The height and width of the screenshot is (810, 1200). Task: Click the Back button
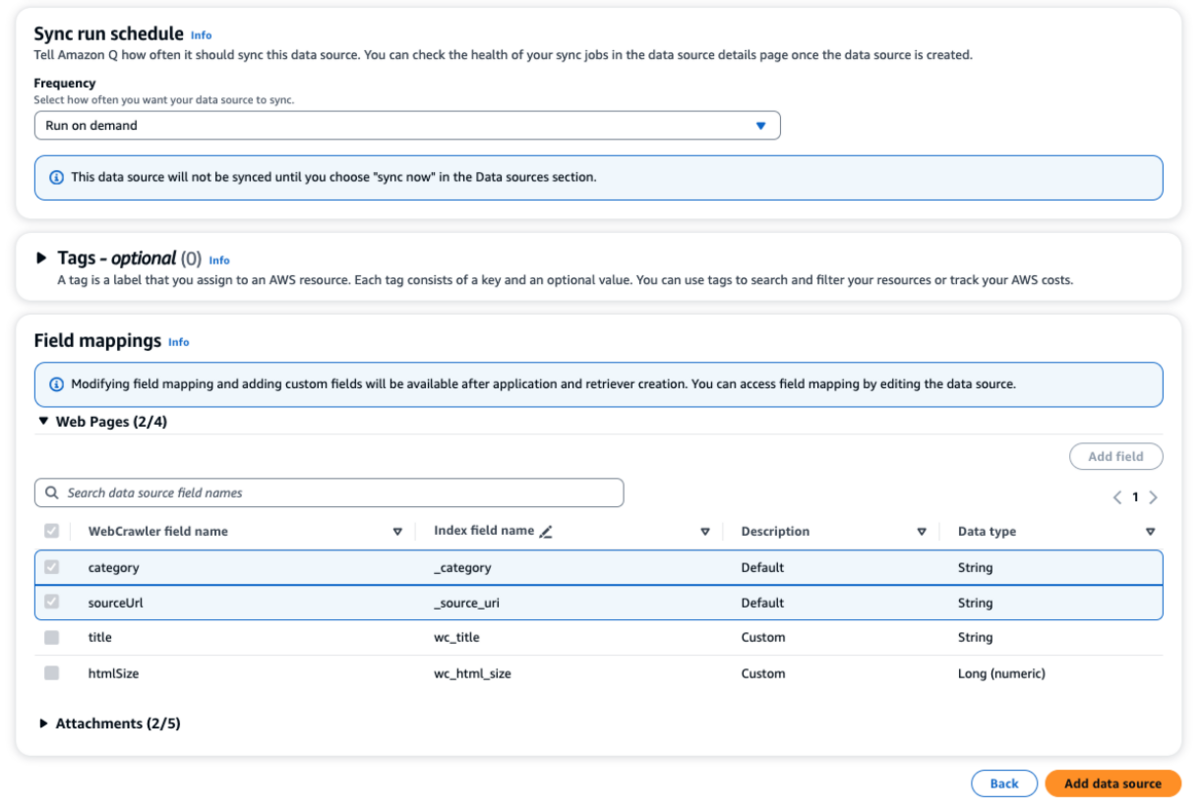tap(1004, 783)
